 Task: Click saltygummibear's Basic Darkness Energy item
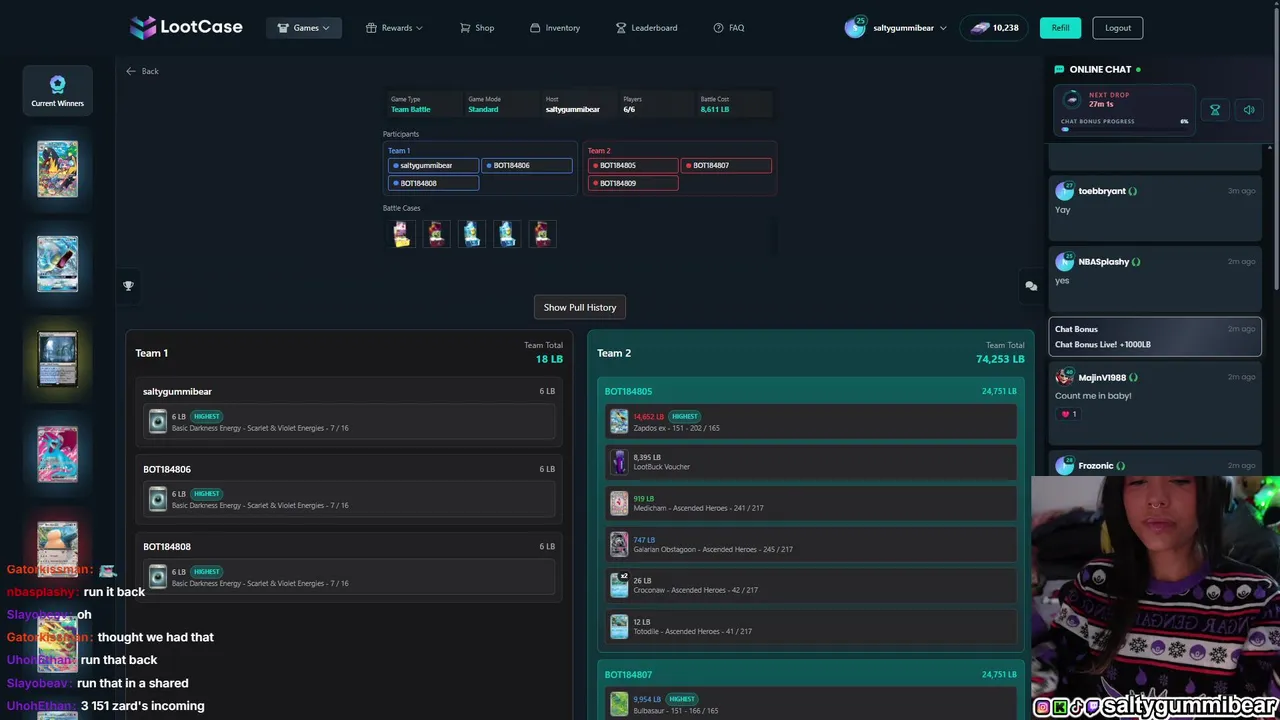tap(348, 422)
